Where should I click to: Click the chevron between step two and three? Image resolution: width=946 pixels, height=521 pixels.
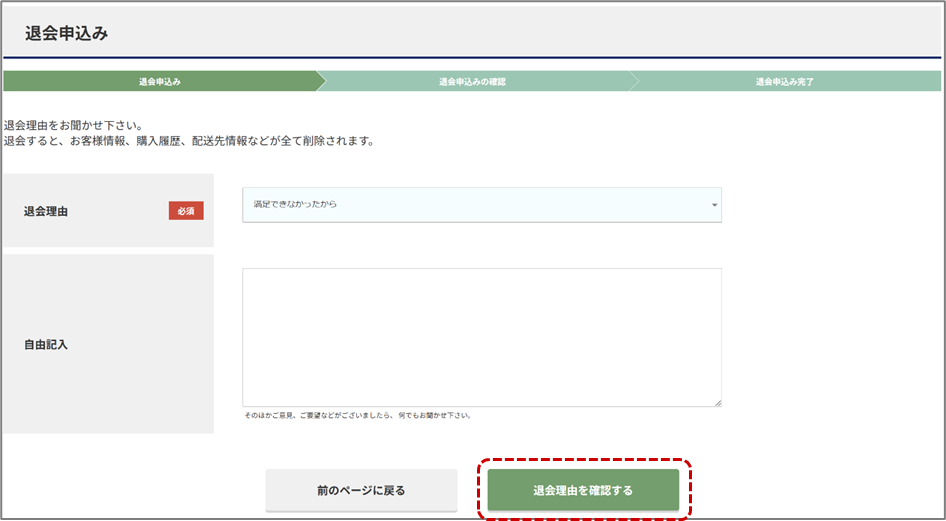(x=633, y=81)
